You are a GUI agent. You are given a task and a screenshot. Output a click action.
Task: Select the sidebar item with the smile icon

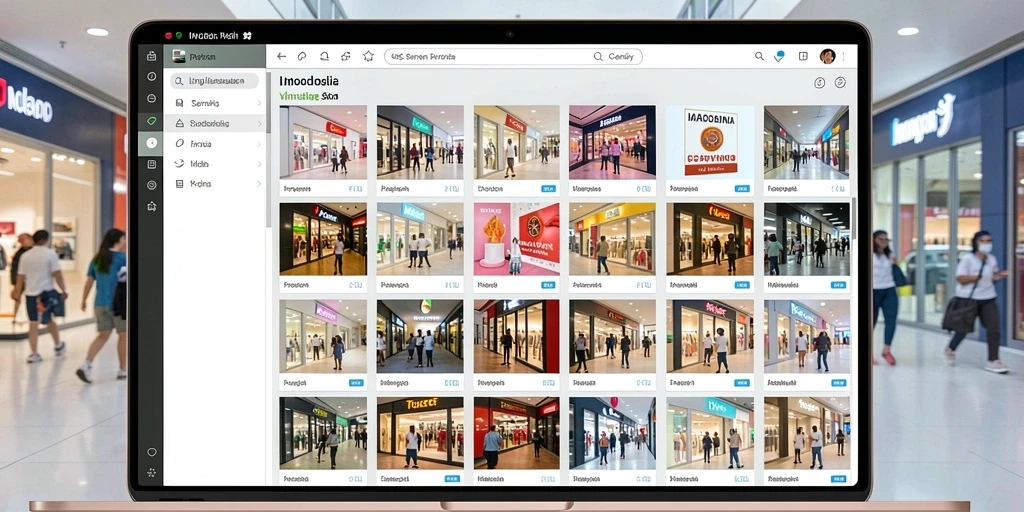pos(215,164)
